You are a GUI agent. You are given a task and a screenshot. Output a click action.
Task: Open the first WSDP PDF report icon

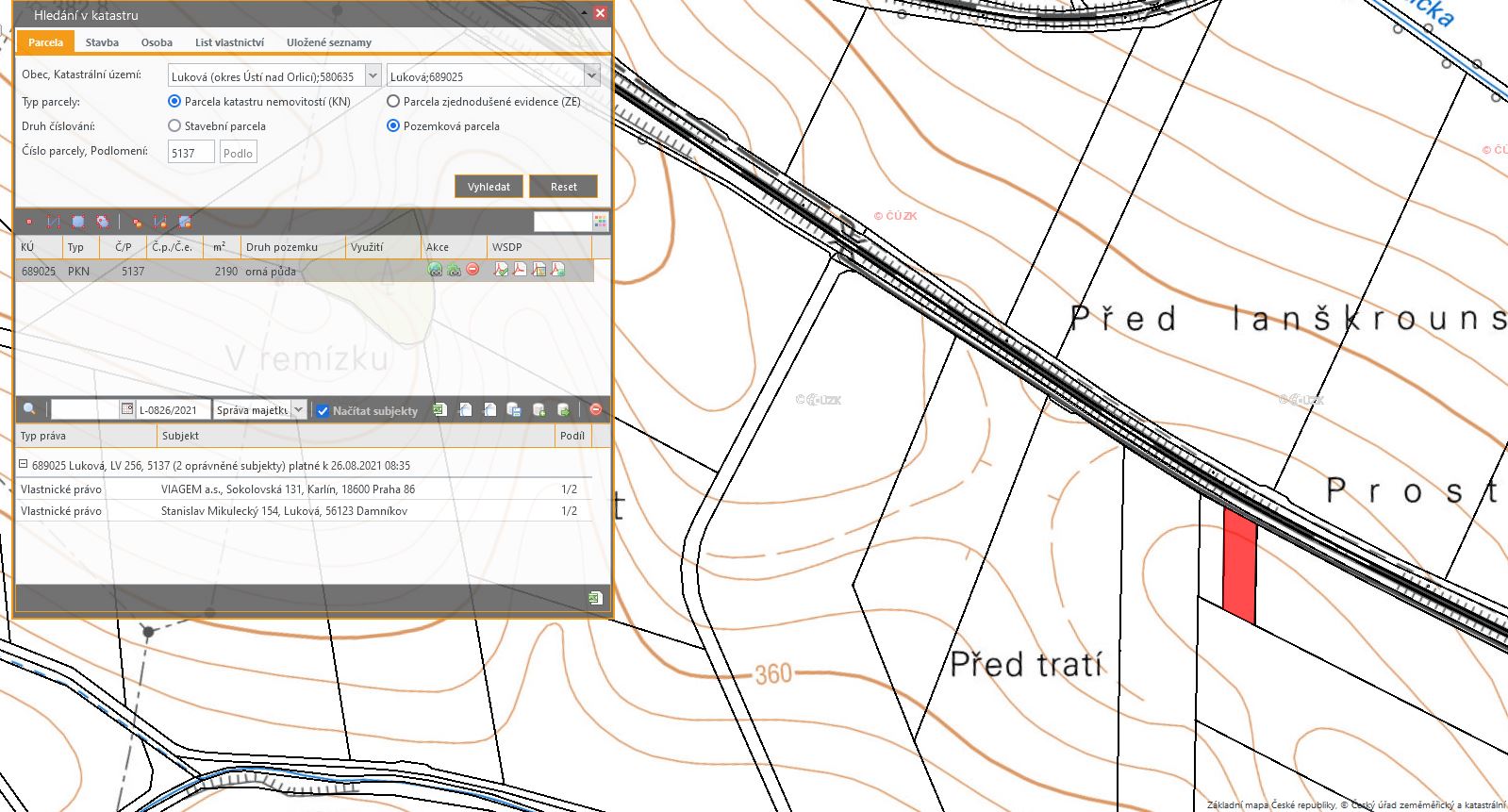(502, 270)
